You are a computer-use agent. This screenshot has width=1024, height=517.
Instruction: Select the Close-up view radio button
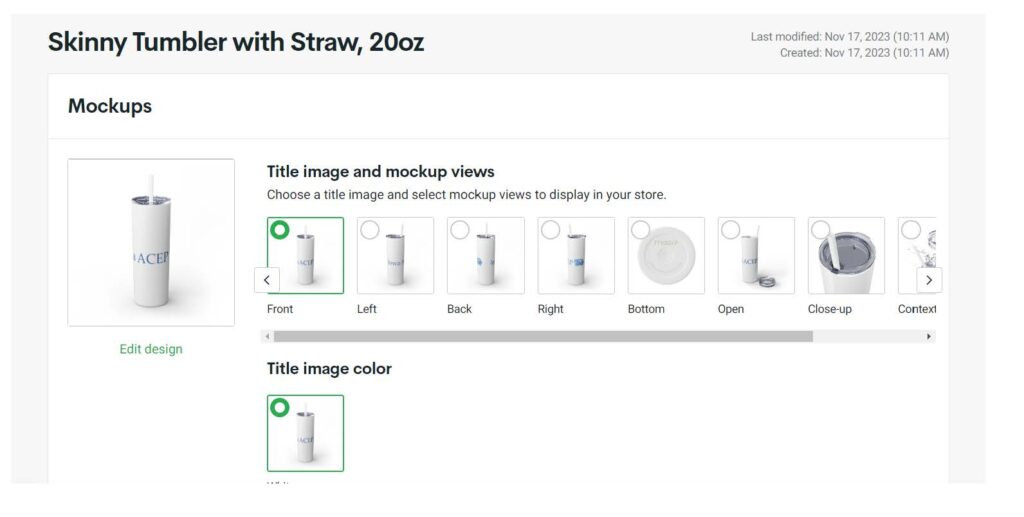point(821,230)
